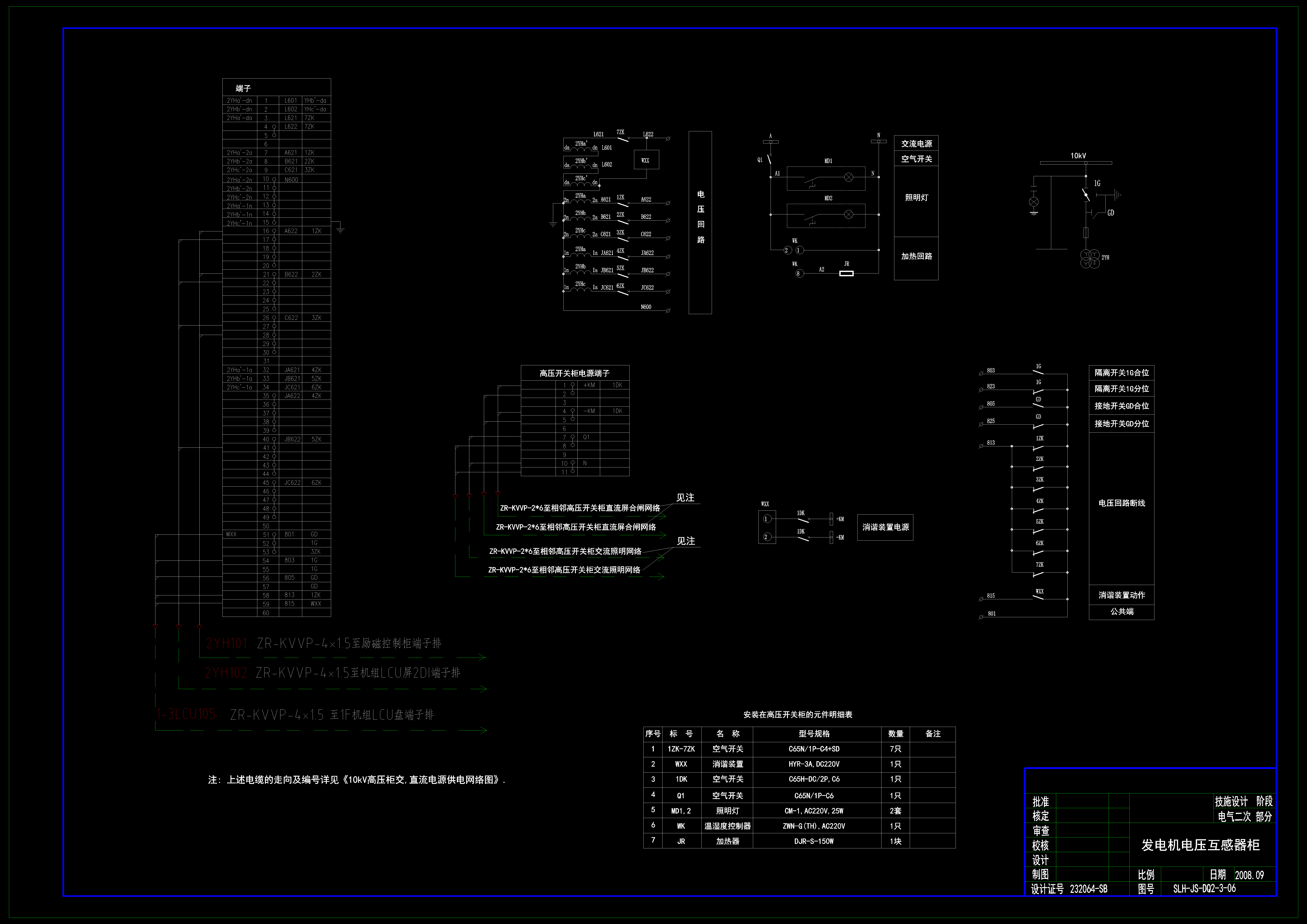Click the 消谐装置电源 label box

point(885,527)
